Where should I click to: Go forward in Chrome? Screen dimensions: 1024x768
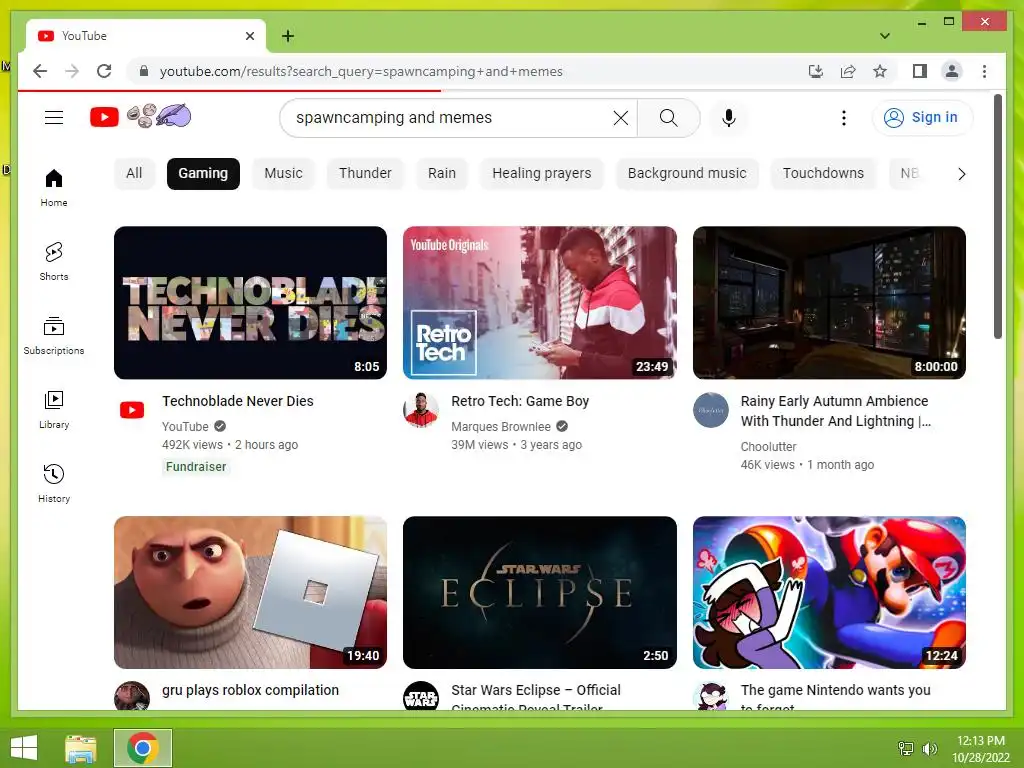click(x=72, y=71)
